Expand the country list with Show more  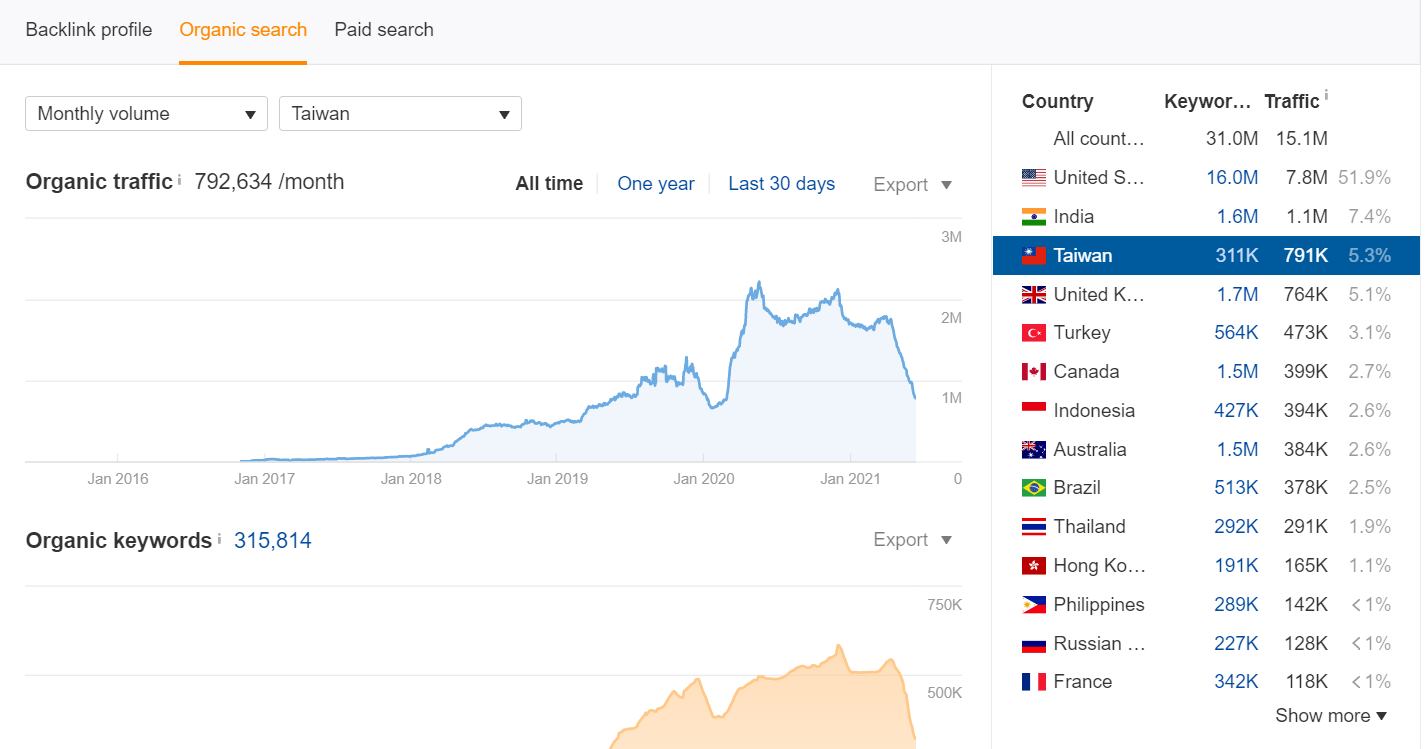pos(1331,716)
